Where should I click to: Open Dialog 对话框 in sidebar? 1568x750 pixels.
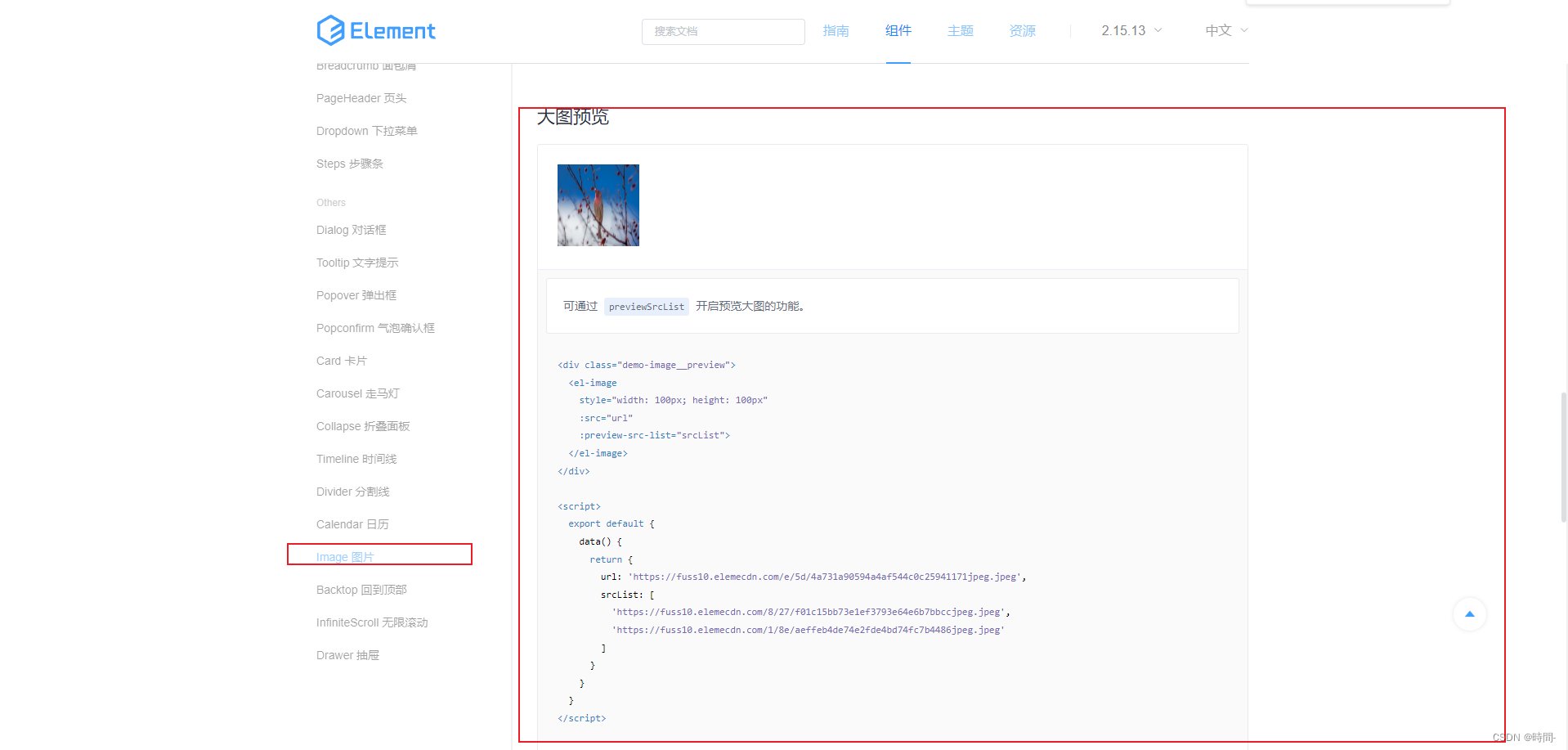tap(351, 230)
